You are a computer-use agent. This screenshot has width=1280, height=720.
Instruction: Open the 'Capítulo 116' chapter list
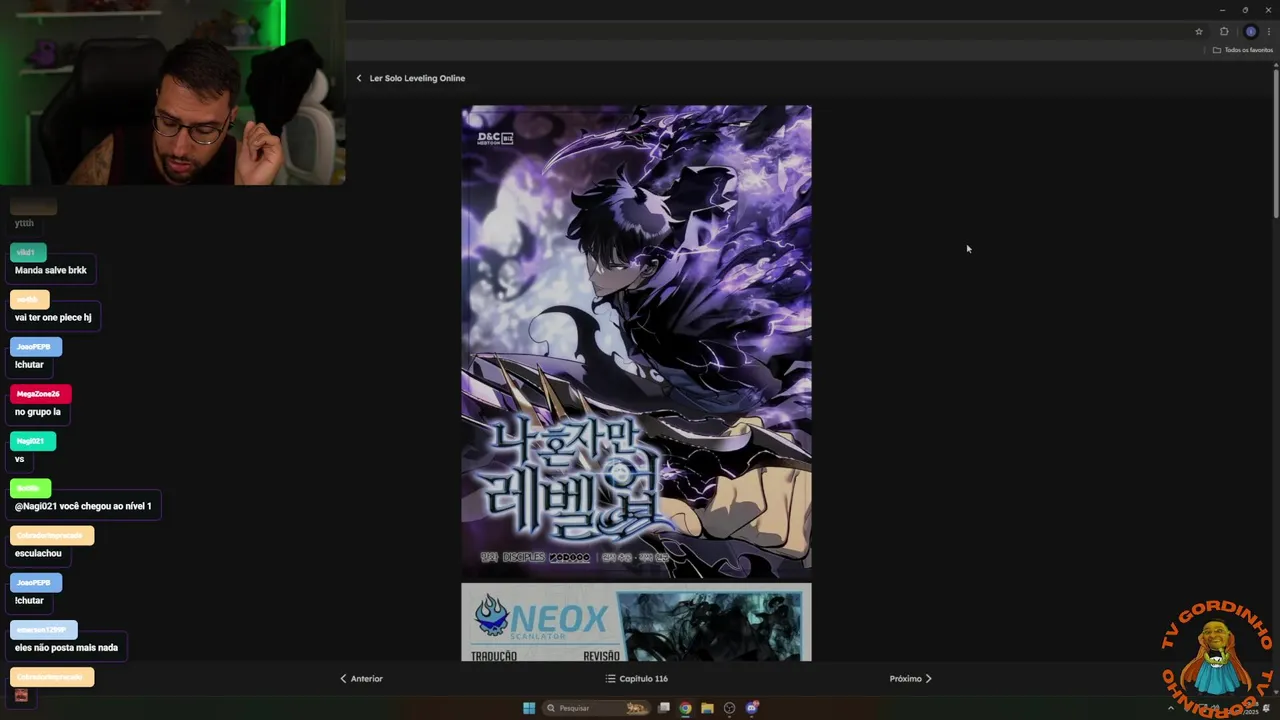click(x=637, y=679)
